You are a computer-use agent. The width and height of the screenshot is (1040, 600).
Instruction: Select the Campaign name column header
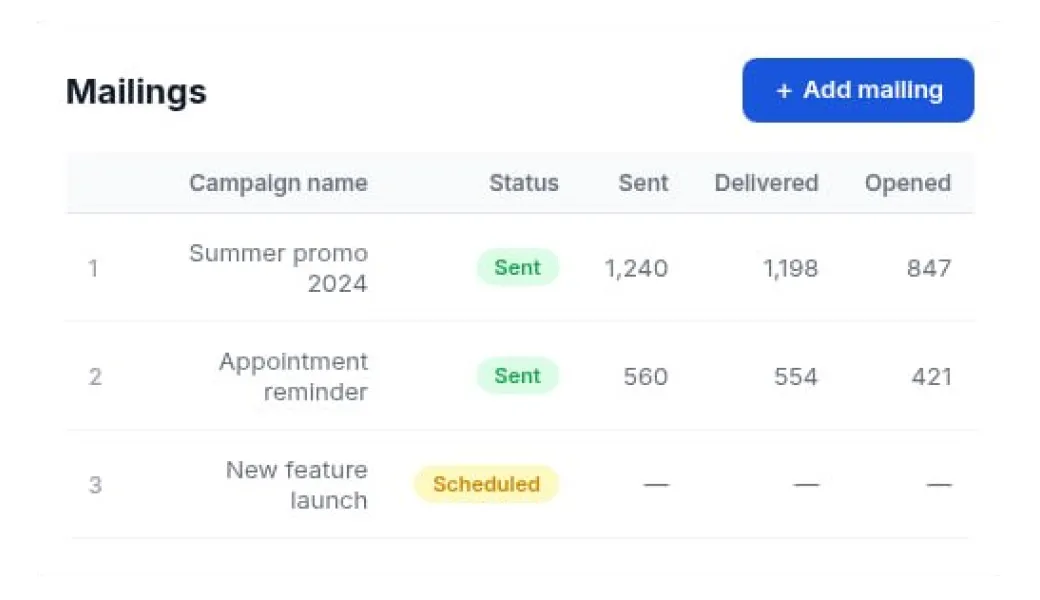[278, 183]
